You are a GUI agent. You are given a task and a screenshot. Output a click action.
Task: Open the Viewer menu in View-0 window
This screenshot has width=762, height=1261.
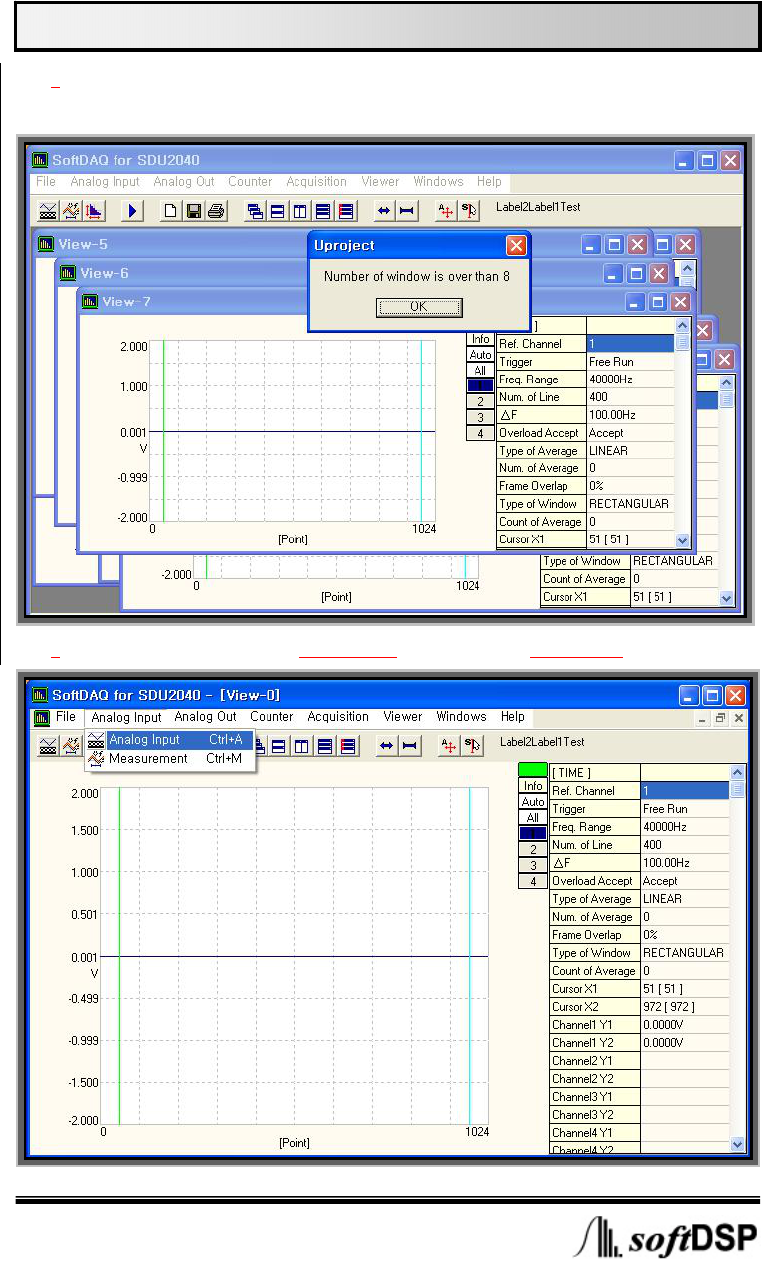pyautogui.click(x=403, y=717)
